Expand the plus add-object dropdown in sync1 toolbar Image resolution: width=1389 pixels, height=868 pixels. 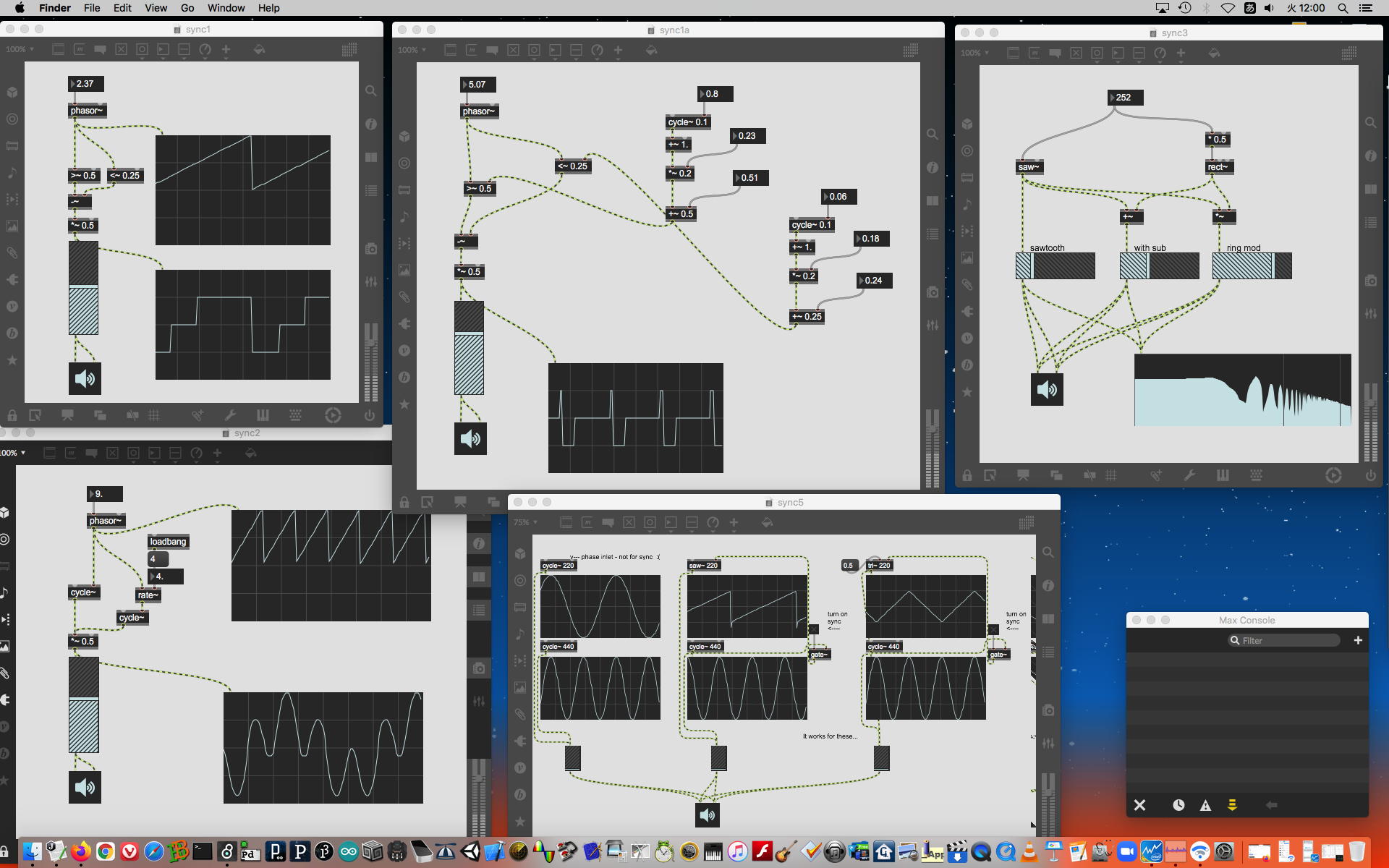[x=226, y=49]
